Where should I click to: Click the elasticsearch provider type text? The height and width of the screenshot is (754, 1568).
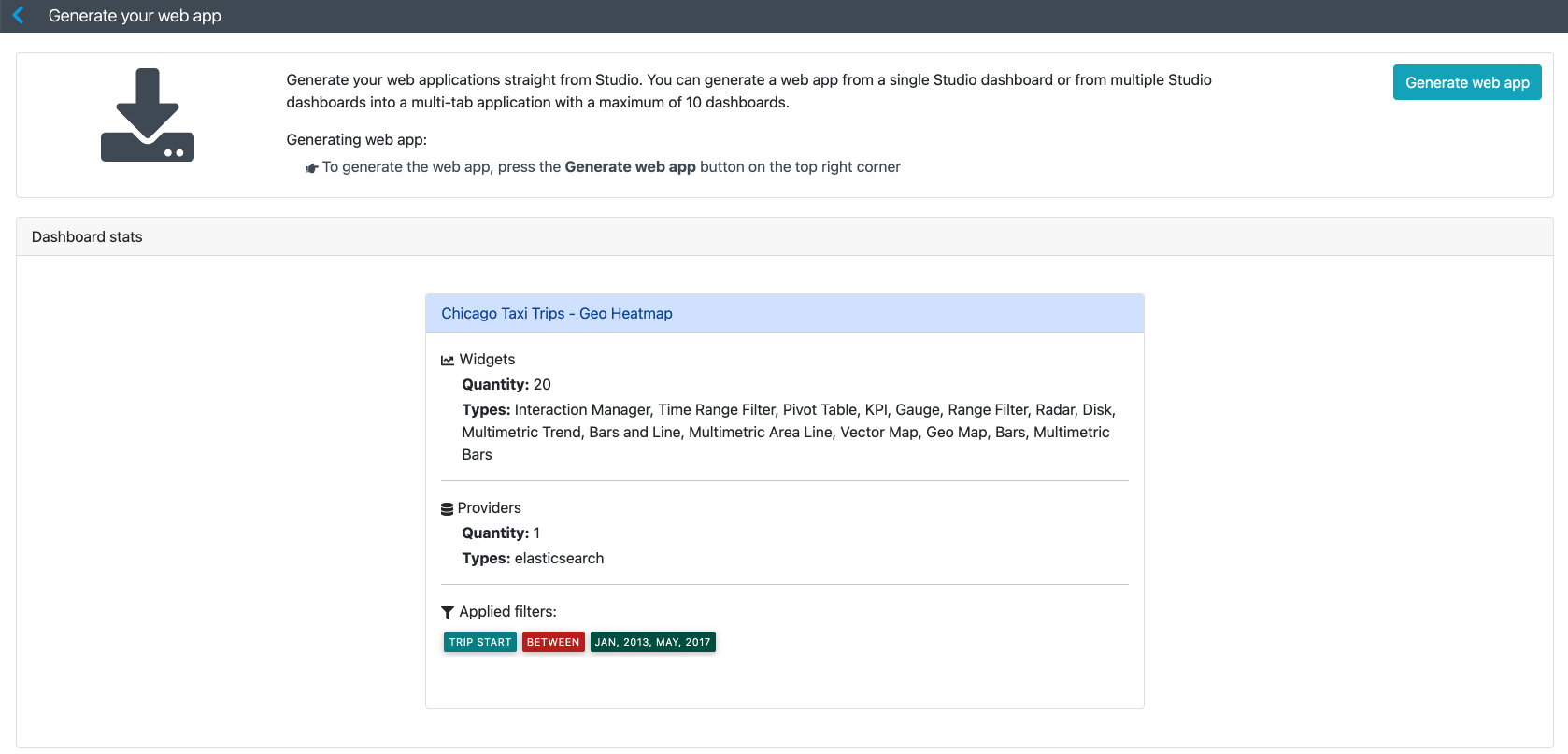point(559,559)
